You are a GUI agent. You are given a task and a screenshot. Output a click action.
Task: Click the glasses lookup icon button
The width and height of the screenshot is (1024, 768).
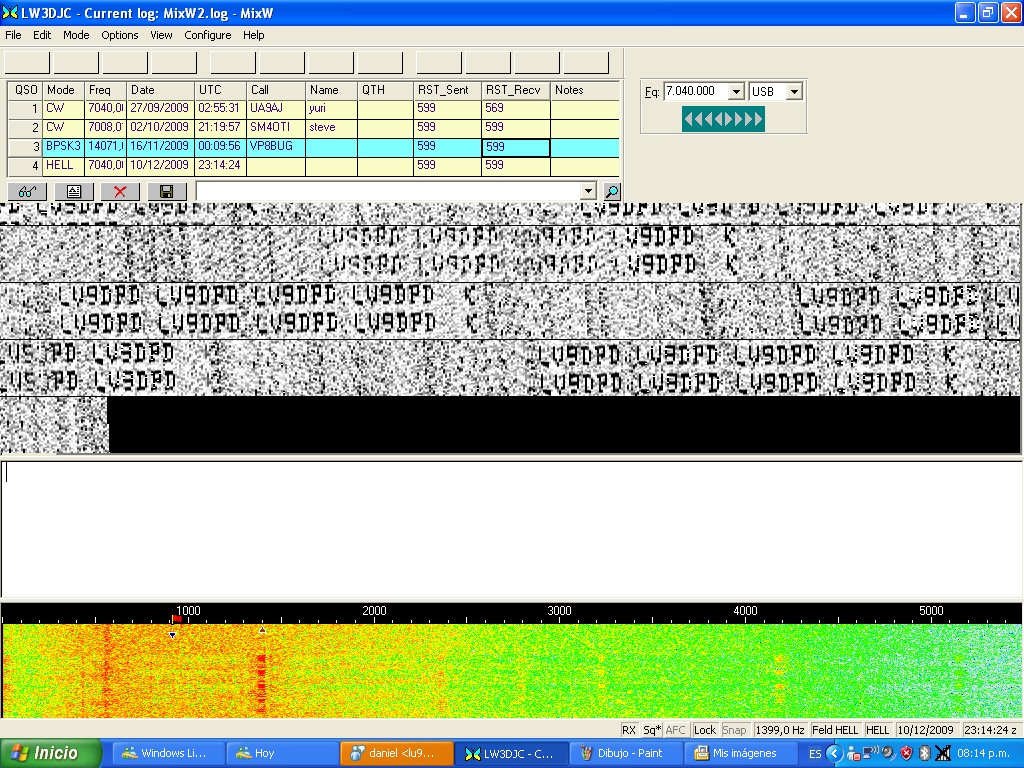27,191
